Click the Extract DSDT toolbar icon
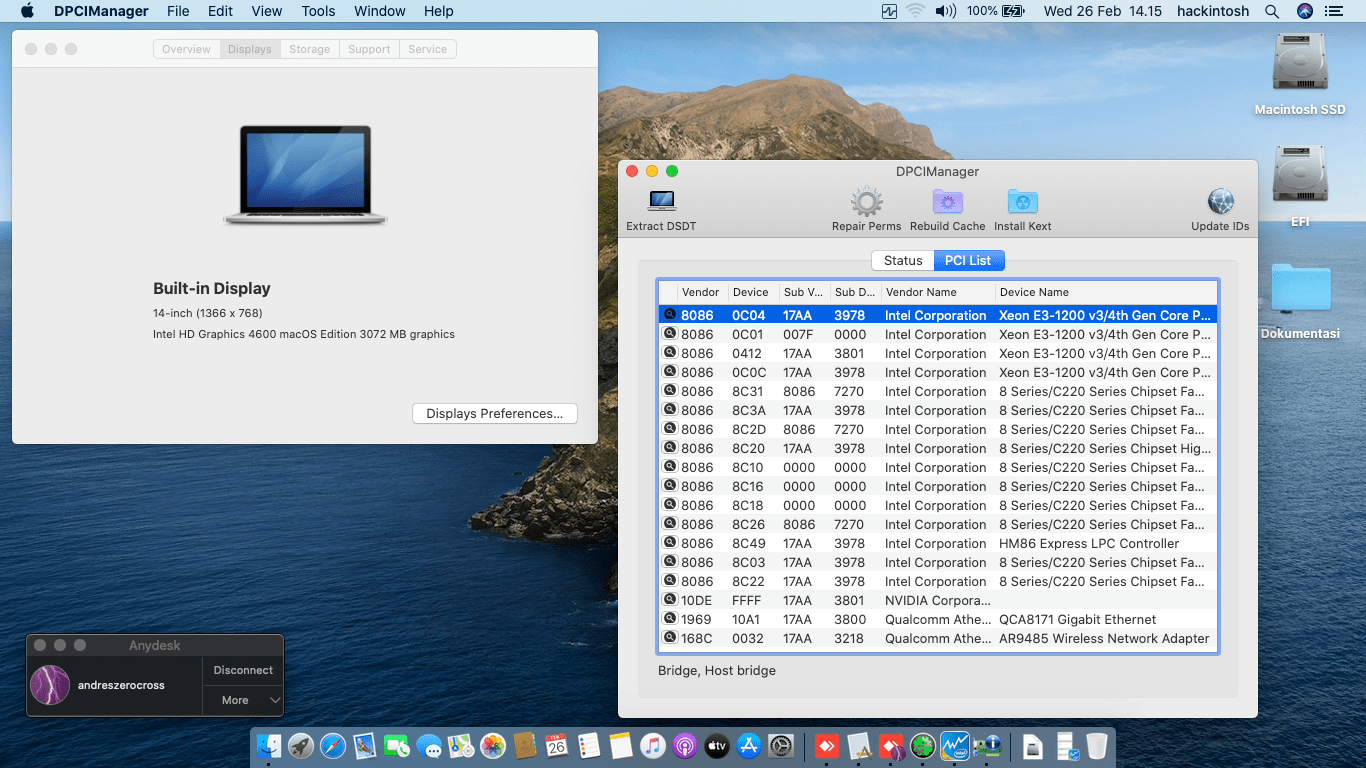1366x768 pixels. [661, 201]
